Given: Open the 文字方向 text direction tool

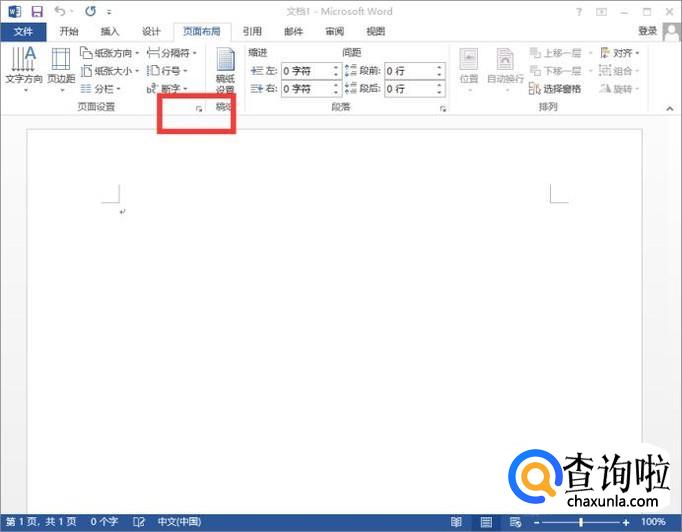Looking at the screenshot, I should 23,65.
